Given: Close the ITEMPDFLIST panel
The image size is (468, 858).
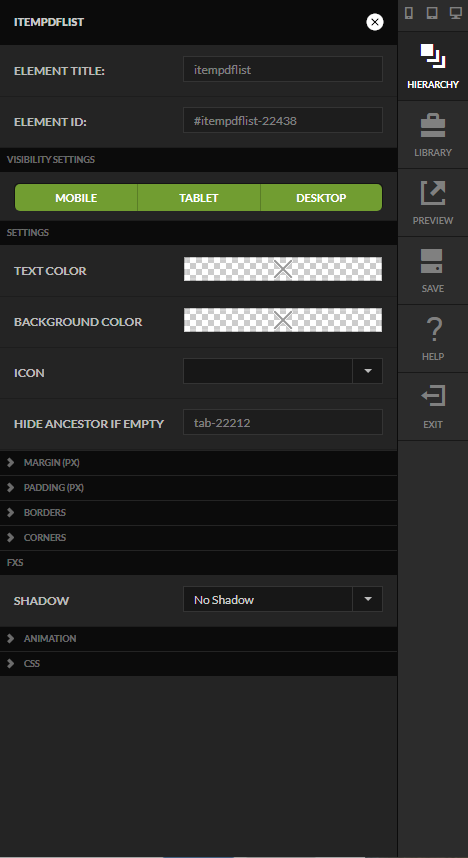Looking at the screenshot, I should [375, 22].
